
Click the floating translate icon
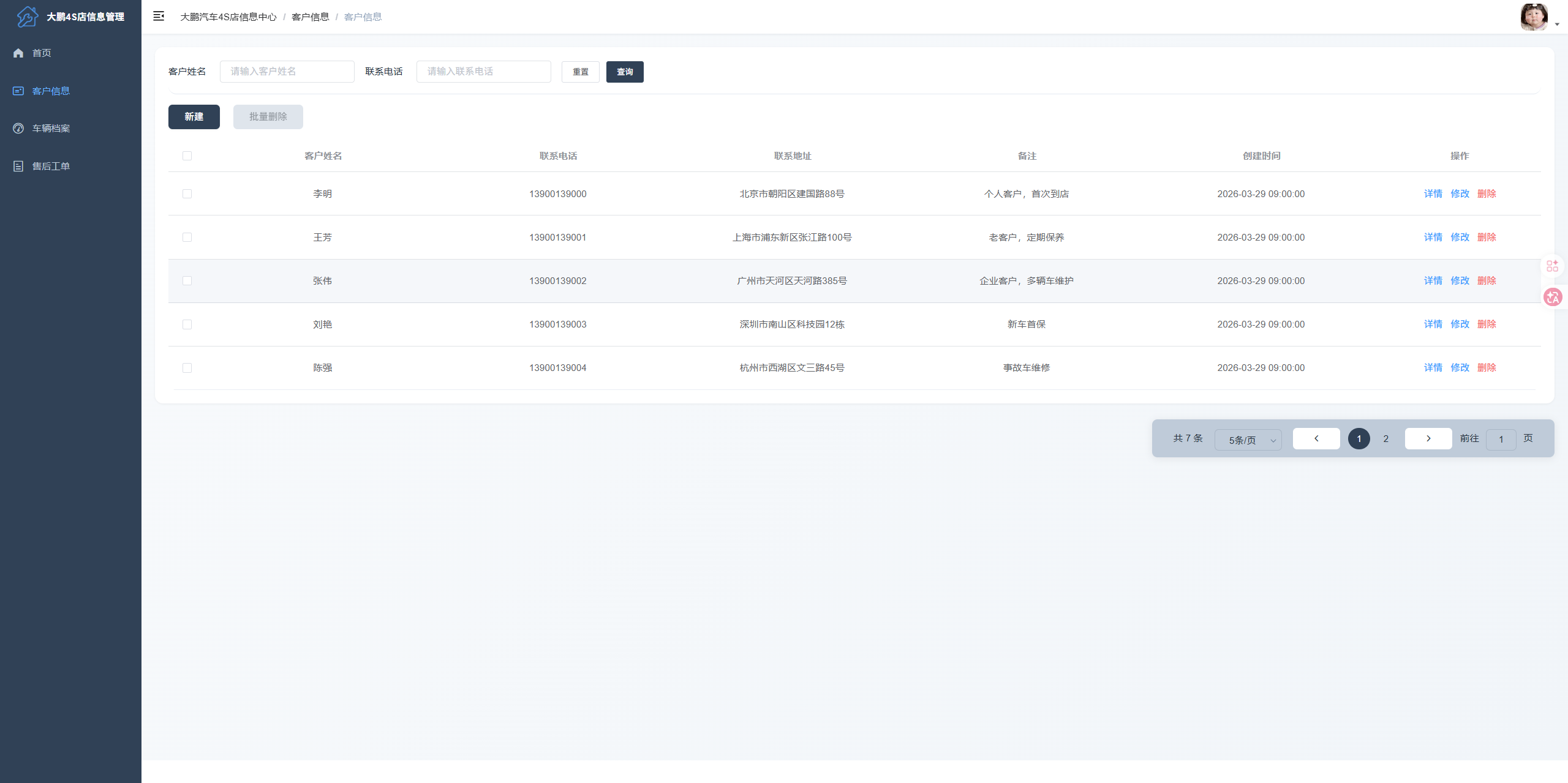pos(1553,298)
